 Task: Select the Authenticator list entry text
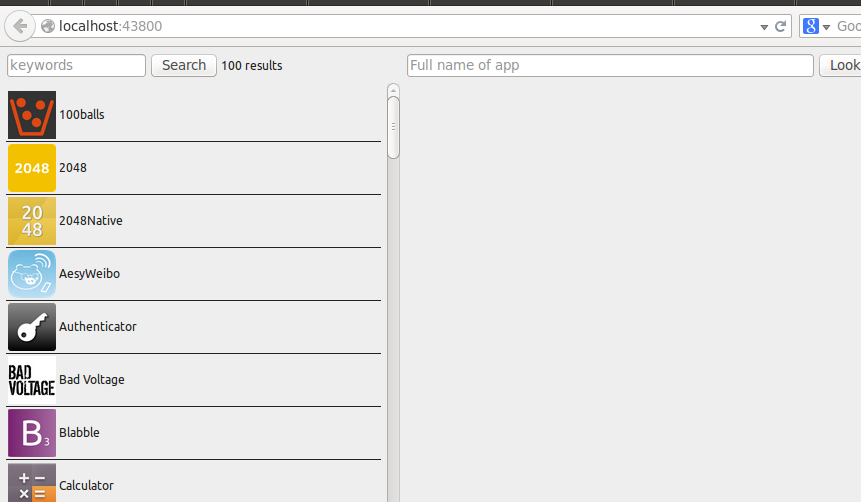[98, 327]
